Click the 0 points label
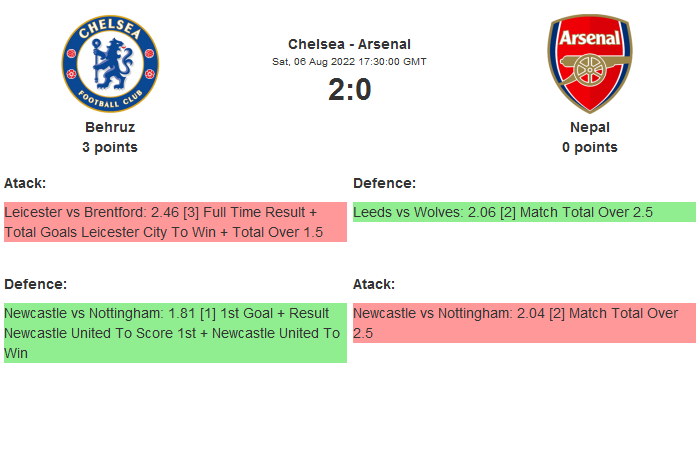The width and height of the screenshot is (700, 460). click(590, 147)
